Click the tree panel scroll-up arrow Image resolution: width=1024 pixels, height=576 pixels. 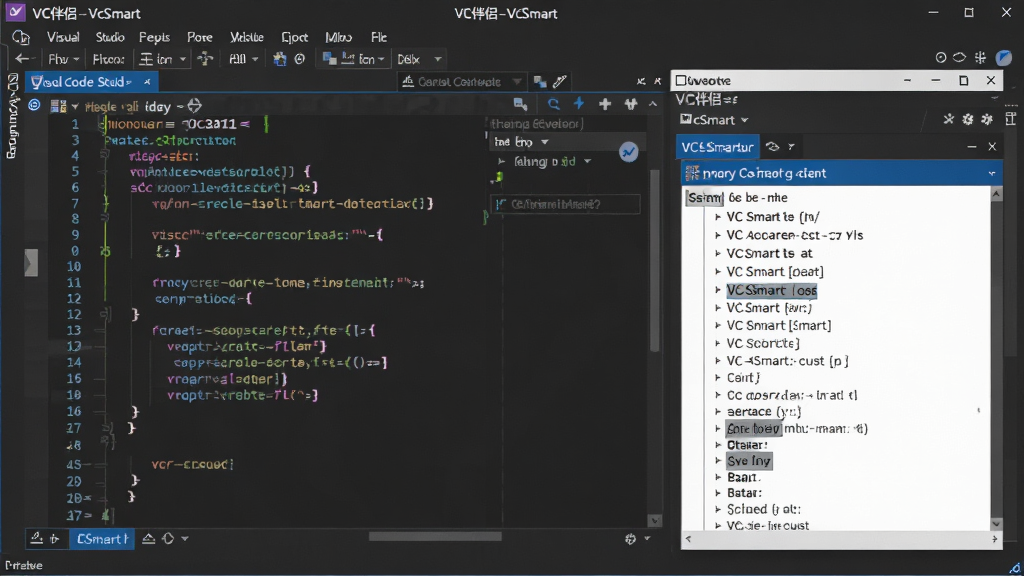[997, 194]
